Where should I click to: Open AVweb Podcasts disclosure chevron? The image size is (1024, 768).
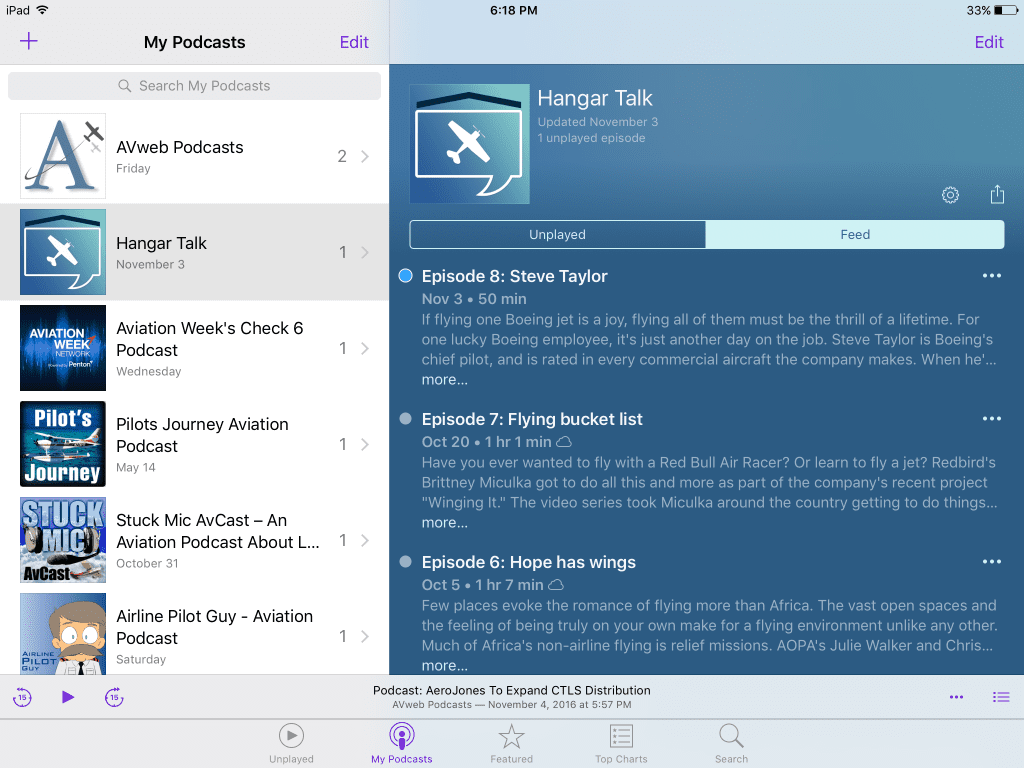point(365,156)
